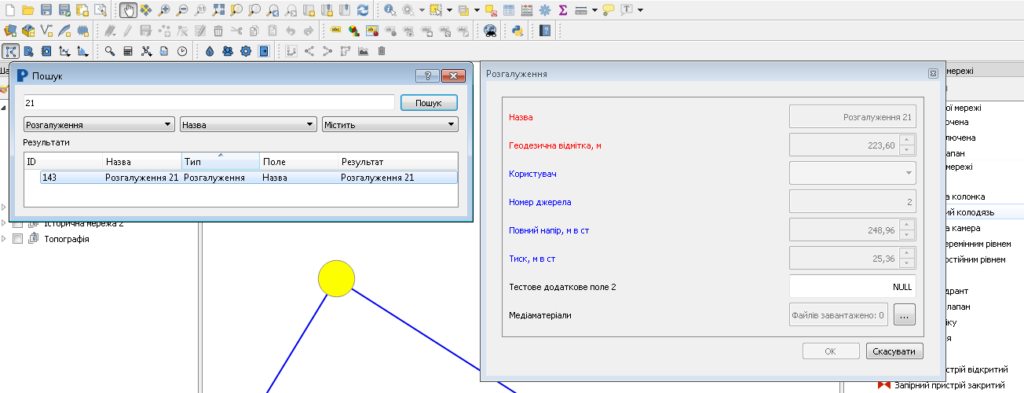Select Запірний пристрій закритий in the right panel
Image resolution: width=1024 pixels, height=393 pixels.
pos(951,385)
